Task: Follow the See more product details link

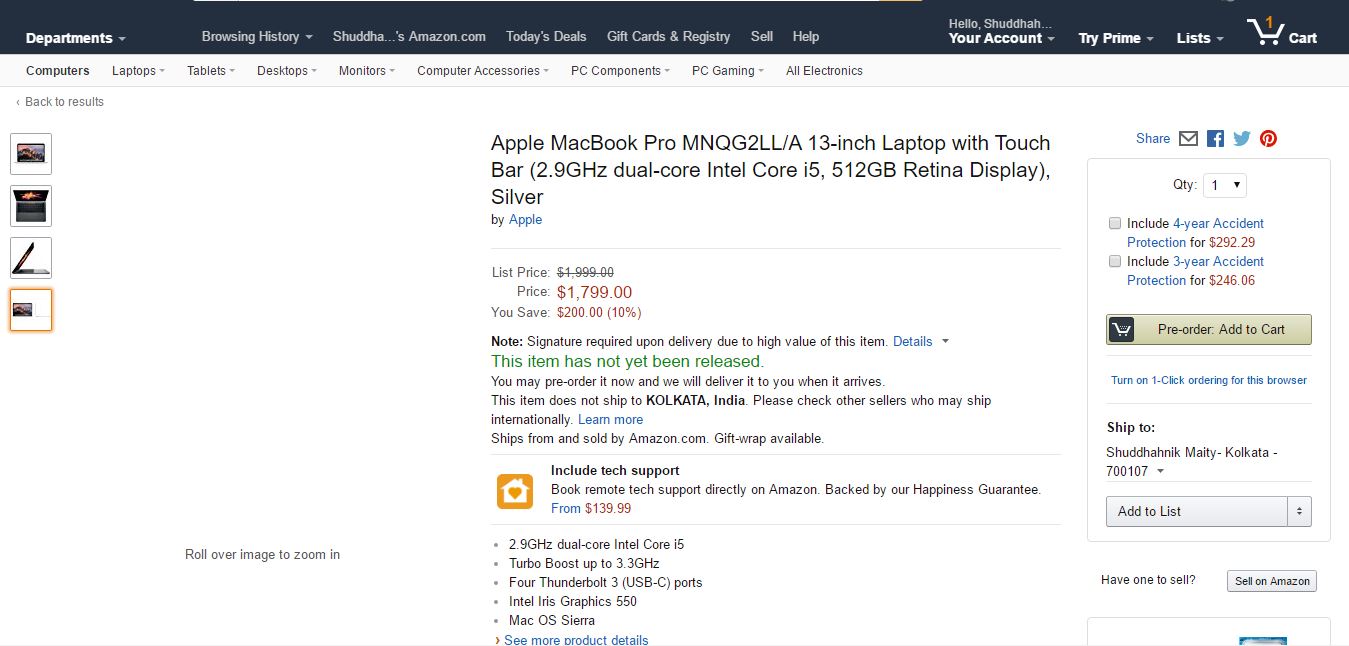Action: (576, 640)
